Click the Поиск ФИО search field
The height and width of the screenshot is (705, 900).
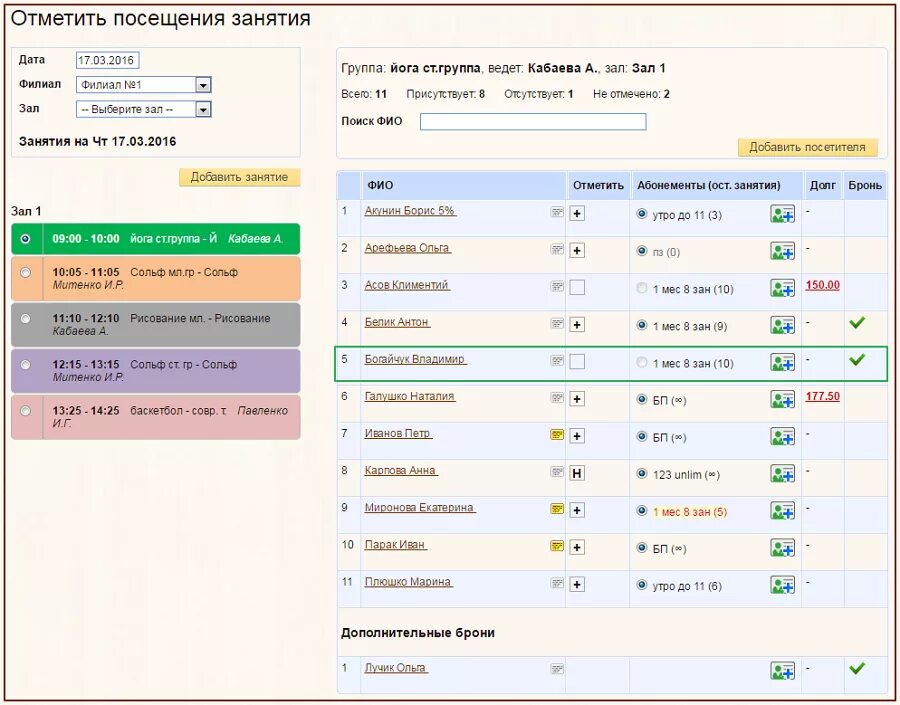533,122
